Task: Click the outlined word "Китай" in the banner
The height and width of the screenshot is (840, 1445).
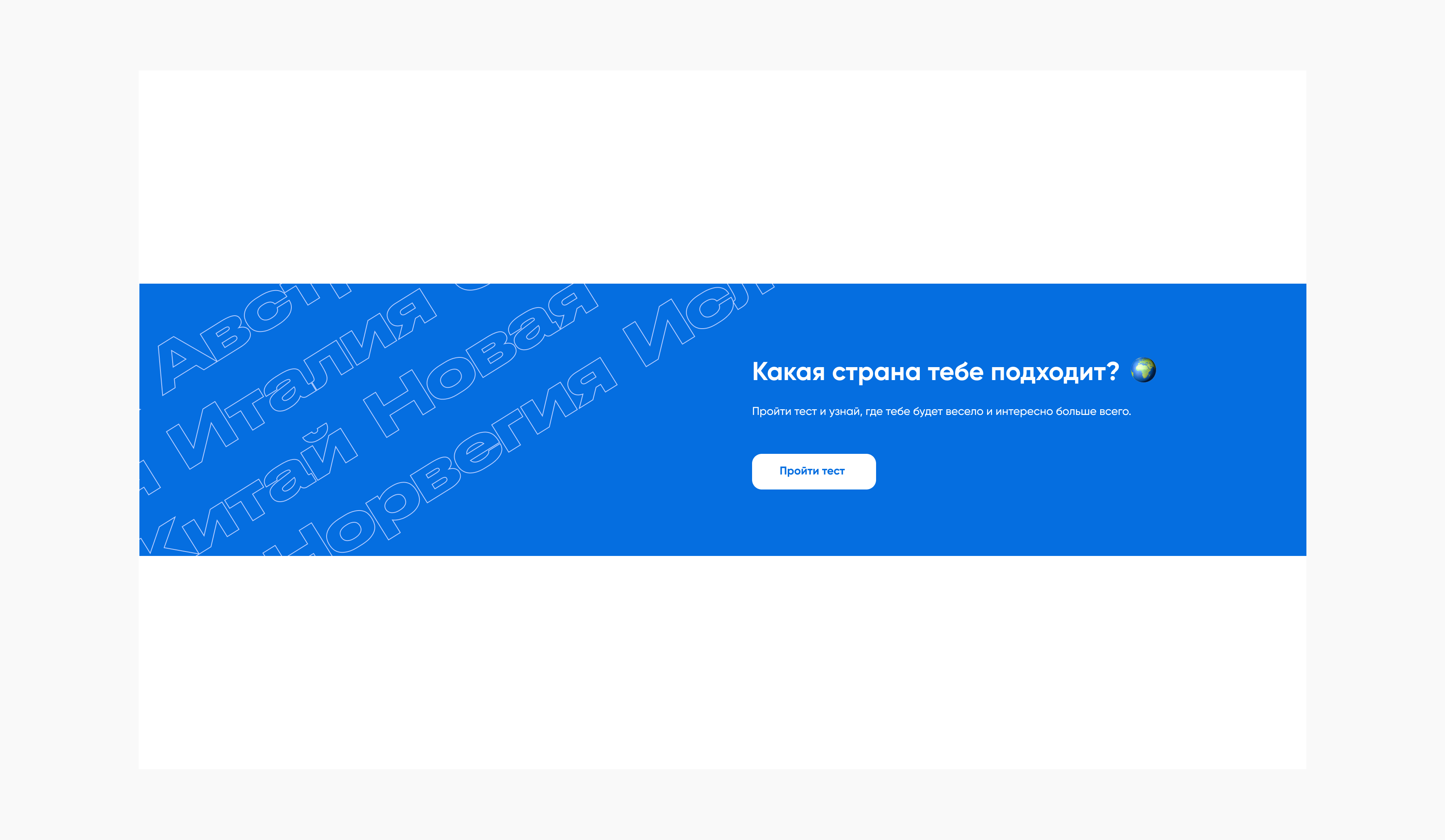Action: pyautogui.click(x=246, y=490)
